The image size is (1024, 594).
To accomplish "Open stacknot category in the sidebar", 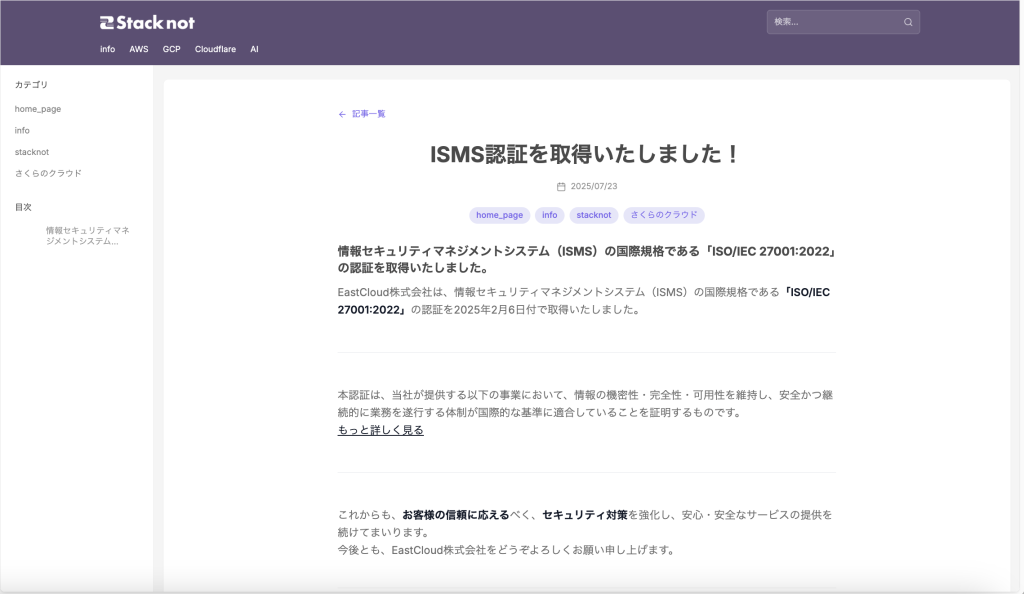I will coord(32,152).
